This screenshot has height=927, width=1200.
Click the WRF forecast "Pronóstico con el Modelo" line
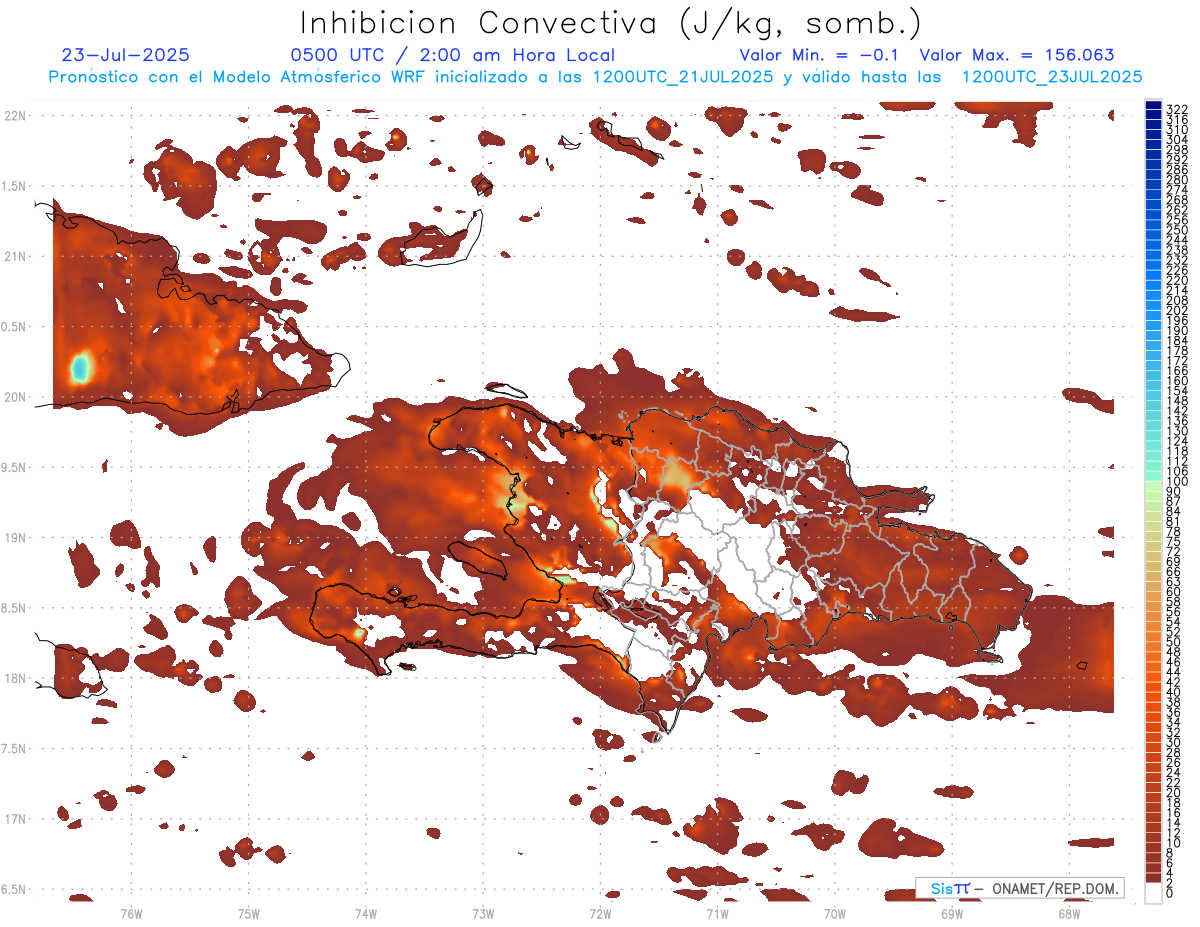[596, 76]
